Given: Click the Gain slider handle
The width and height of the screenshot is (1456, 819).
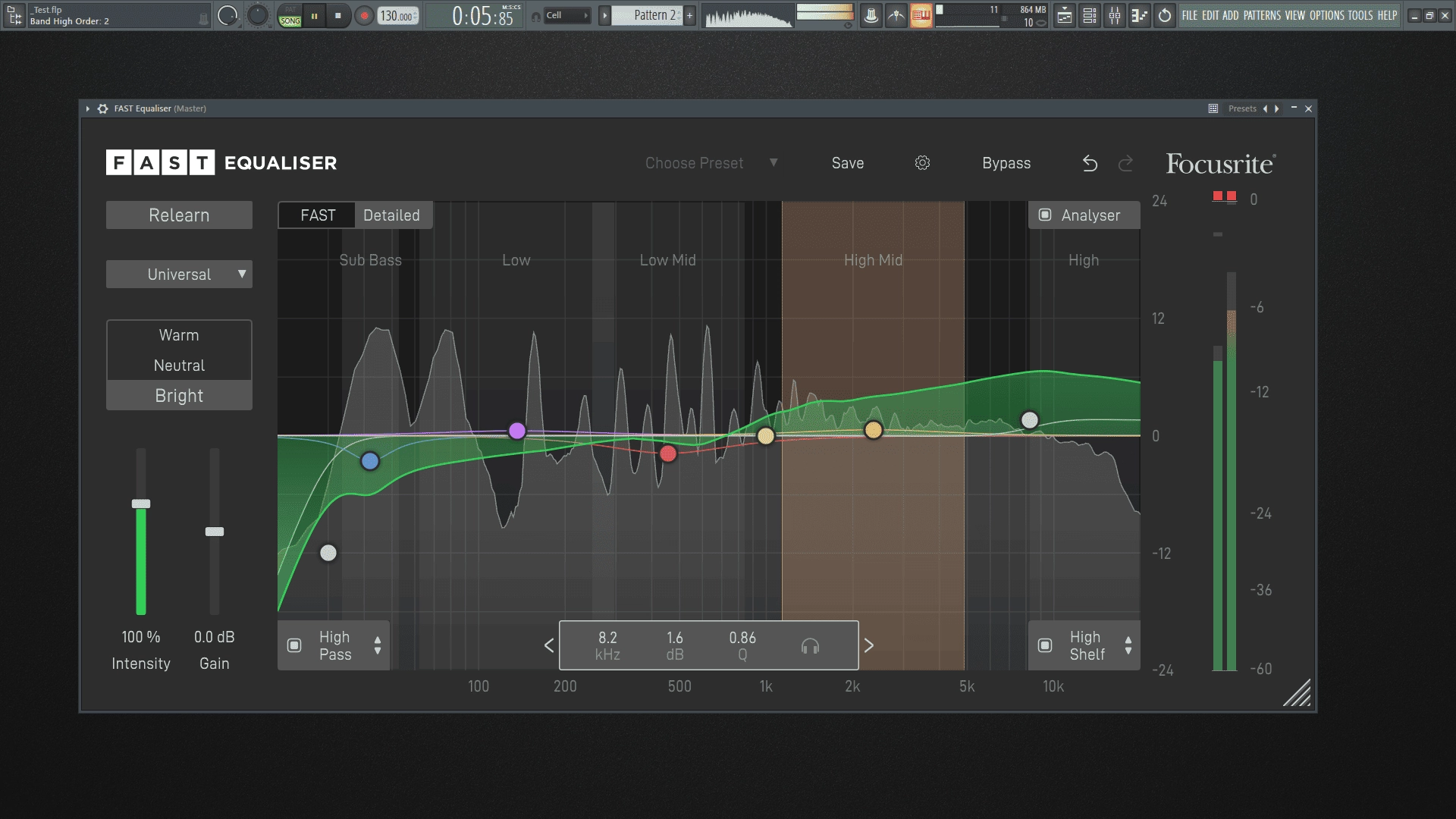Looking at the screenshot, I should [x=215, y=532].
